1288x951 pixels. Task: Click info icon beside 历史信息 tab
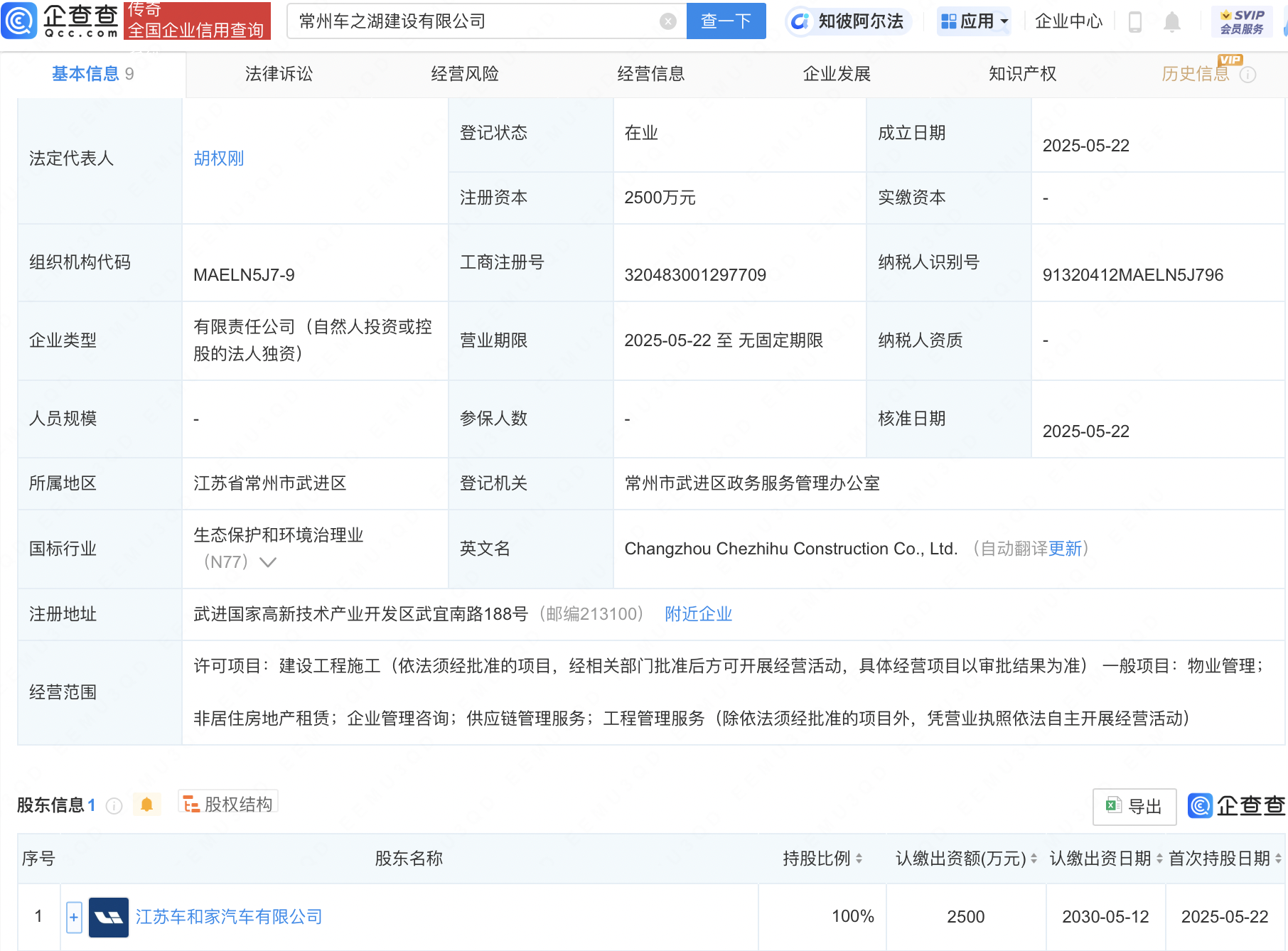pos(1247,75)
